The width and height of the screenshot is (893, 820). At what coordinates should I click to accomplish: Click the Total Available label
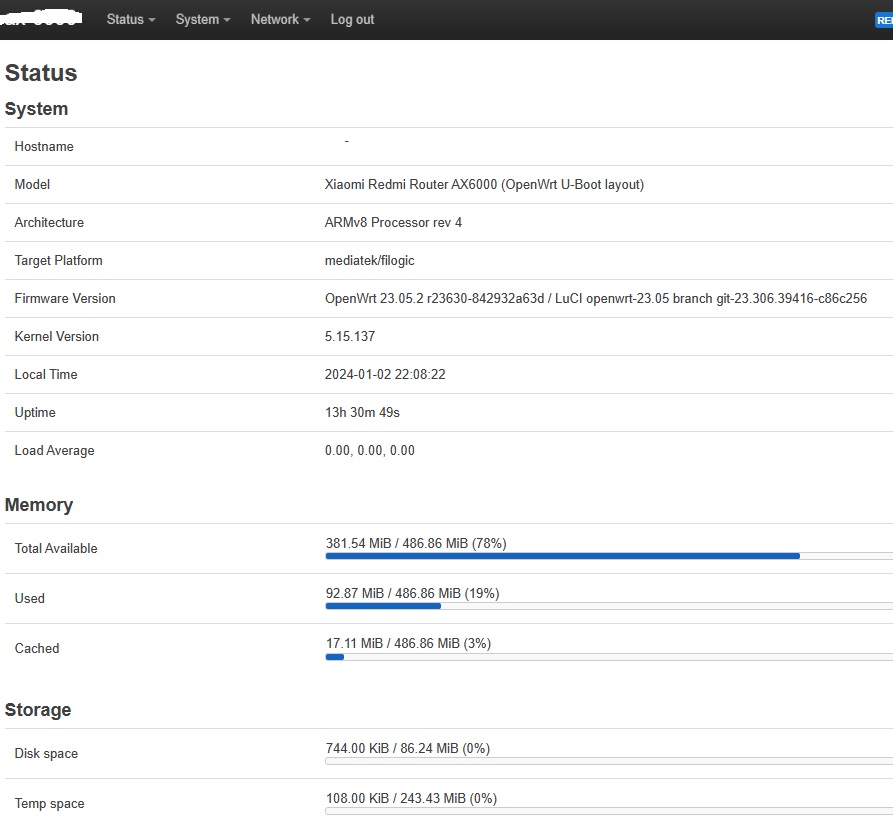point(56,548)
